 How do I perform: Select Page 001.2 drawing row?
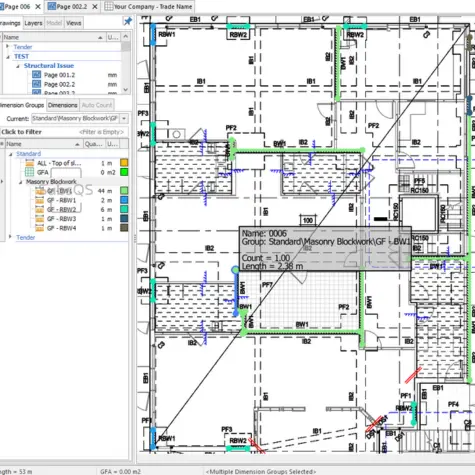click(60, 75)
